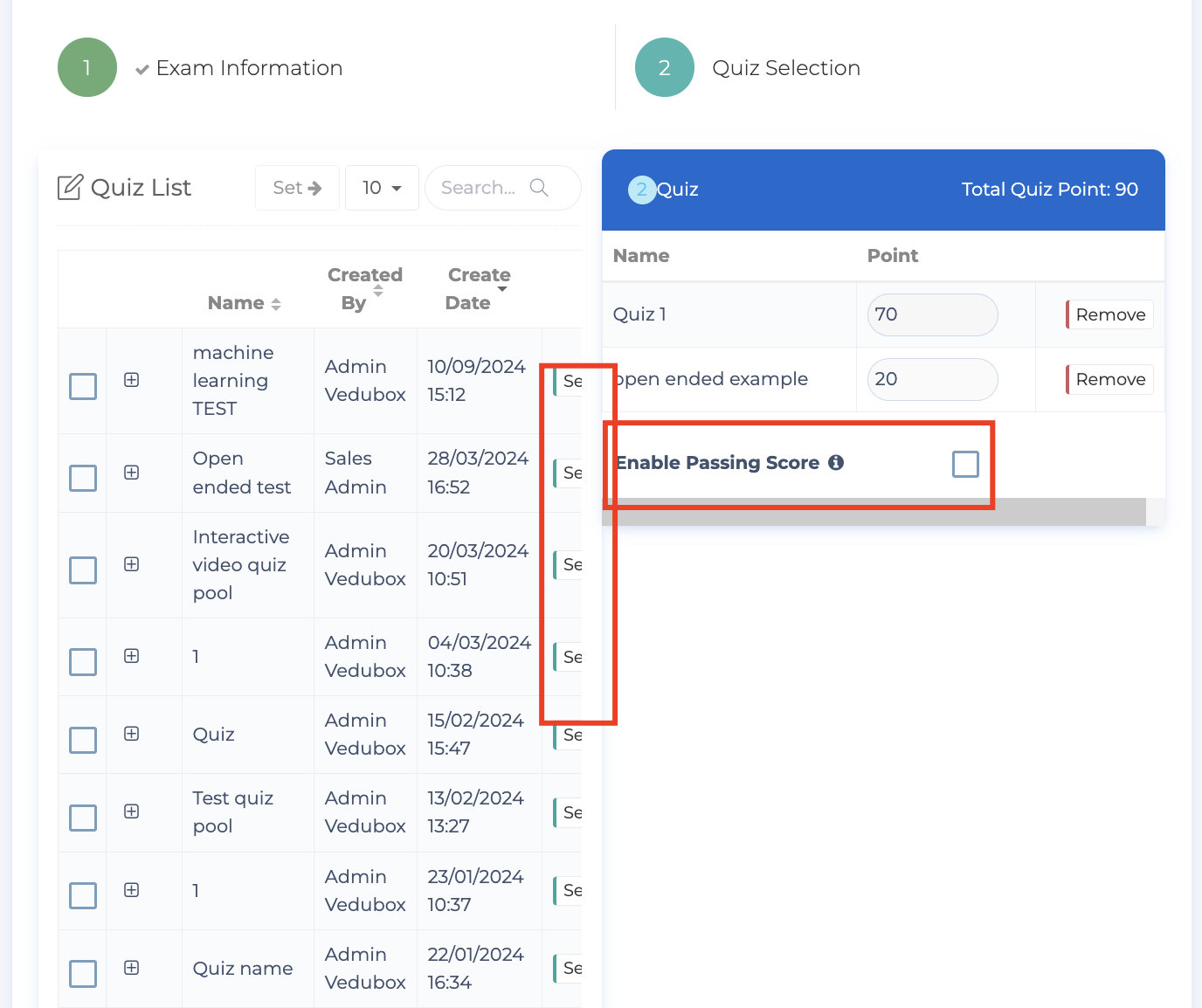
Task: Enable the Passing Score checkbox
Action: 965,464
